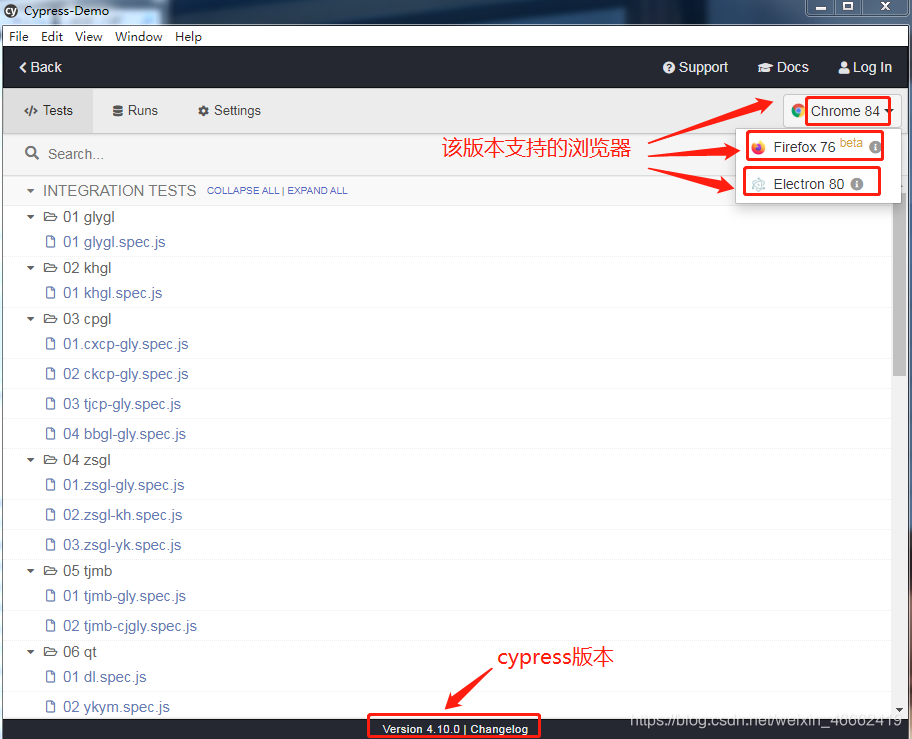Run the 01.cxcp-gly.spec.js test
The width and height of the screenshot is (912, 739).
[126, 344]
